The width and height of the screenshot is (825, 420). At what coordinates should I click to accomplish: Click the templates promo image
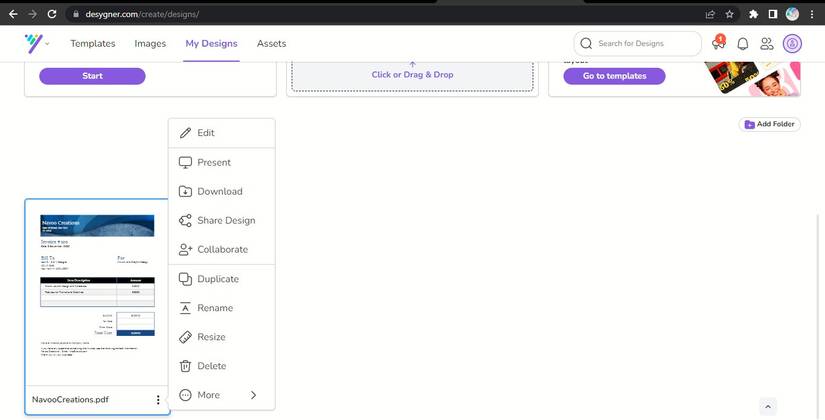(x=752, y=78)
